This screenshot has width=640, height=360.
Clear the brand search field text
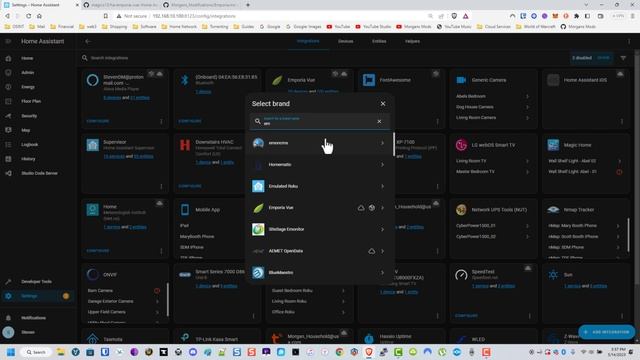tap(379, 121)
